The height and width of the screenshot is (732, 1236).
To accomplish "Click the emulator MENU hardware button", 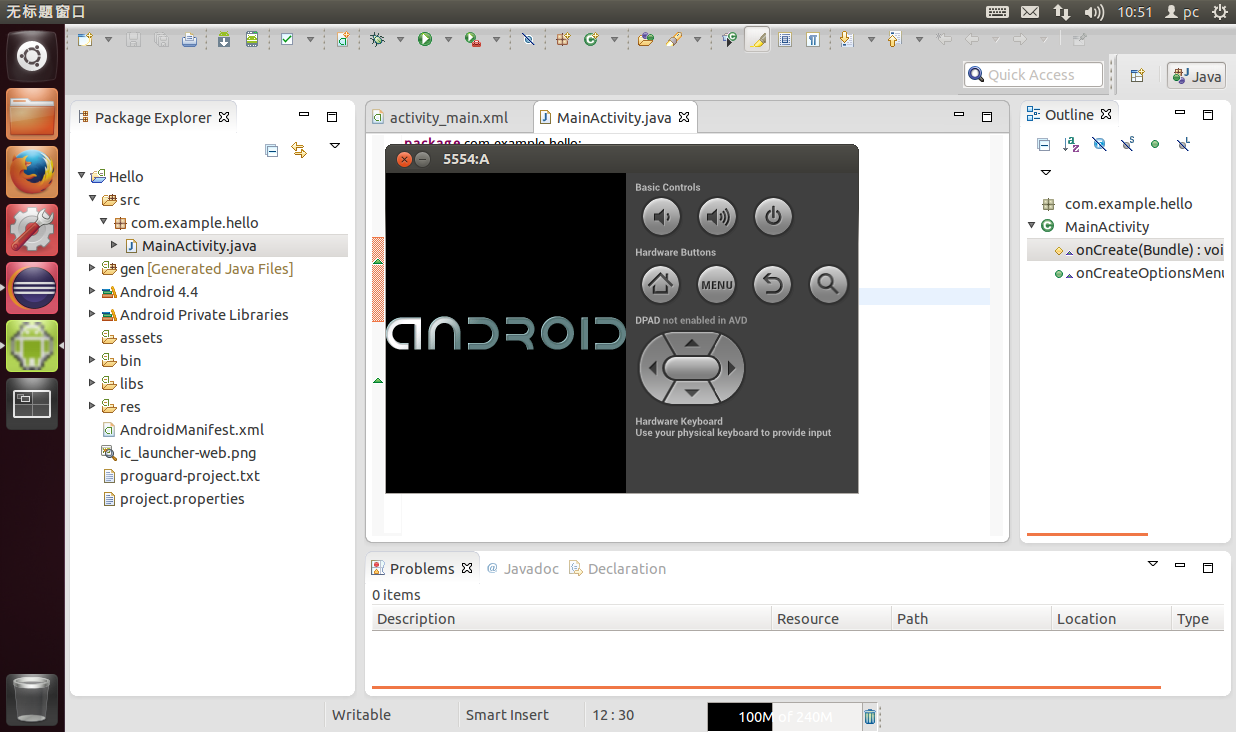I will pyautogui.click(x=717, y=285).
